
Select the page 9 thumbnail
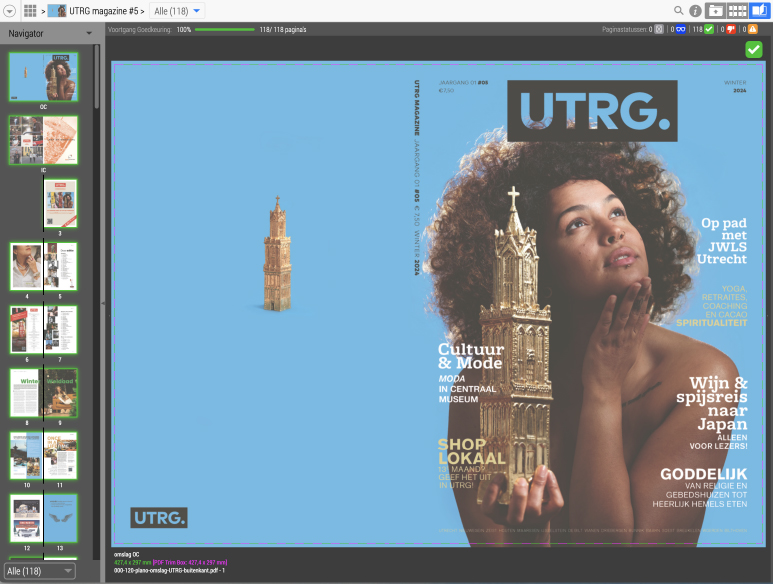pos(60,392)
